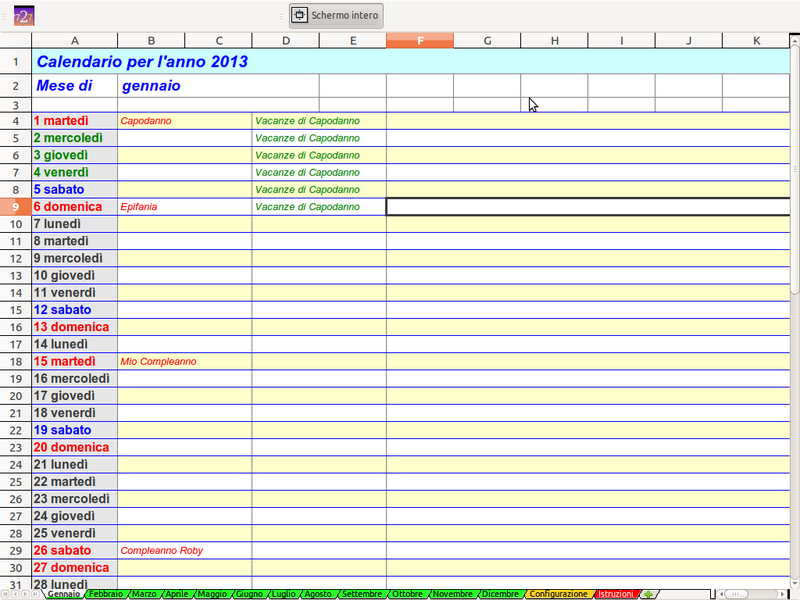Click the '25 venerdì' date cell
800x600 pixels.
[74, 533]
